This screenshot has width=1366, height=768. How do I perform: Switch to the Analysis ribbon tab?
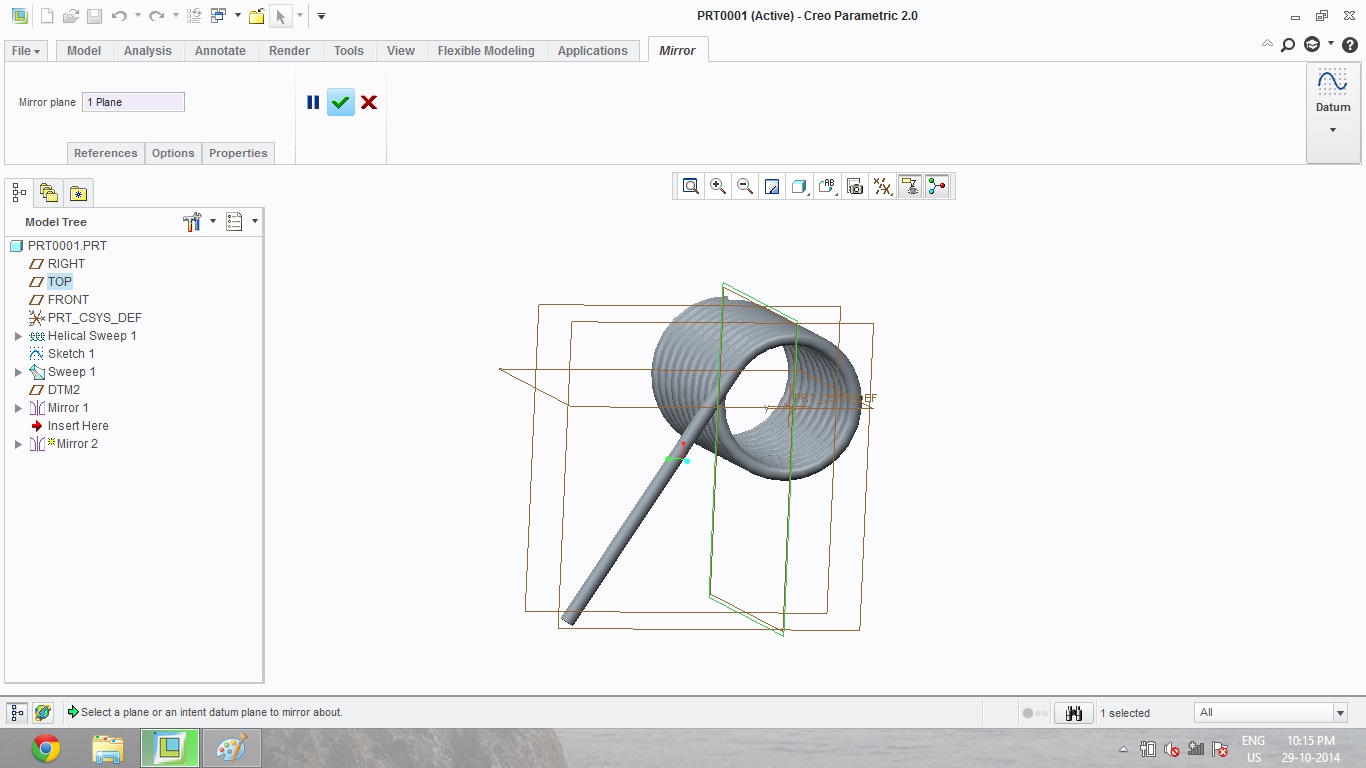(x=147, y=51)
